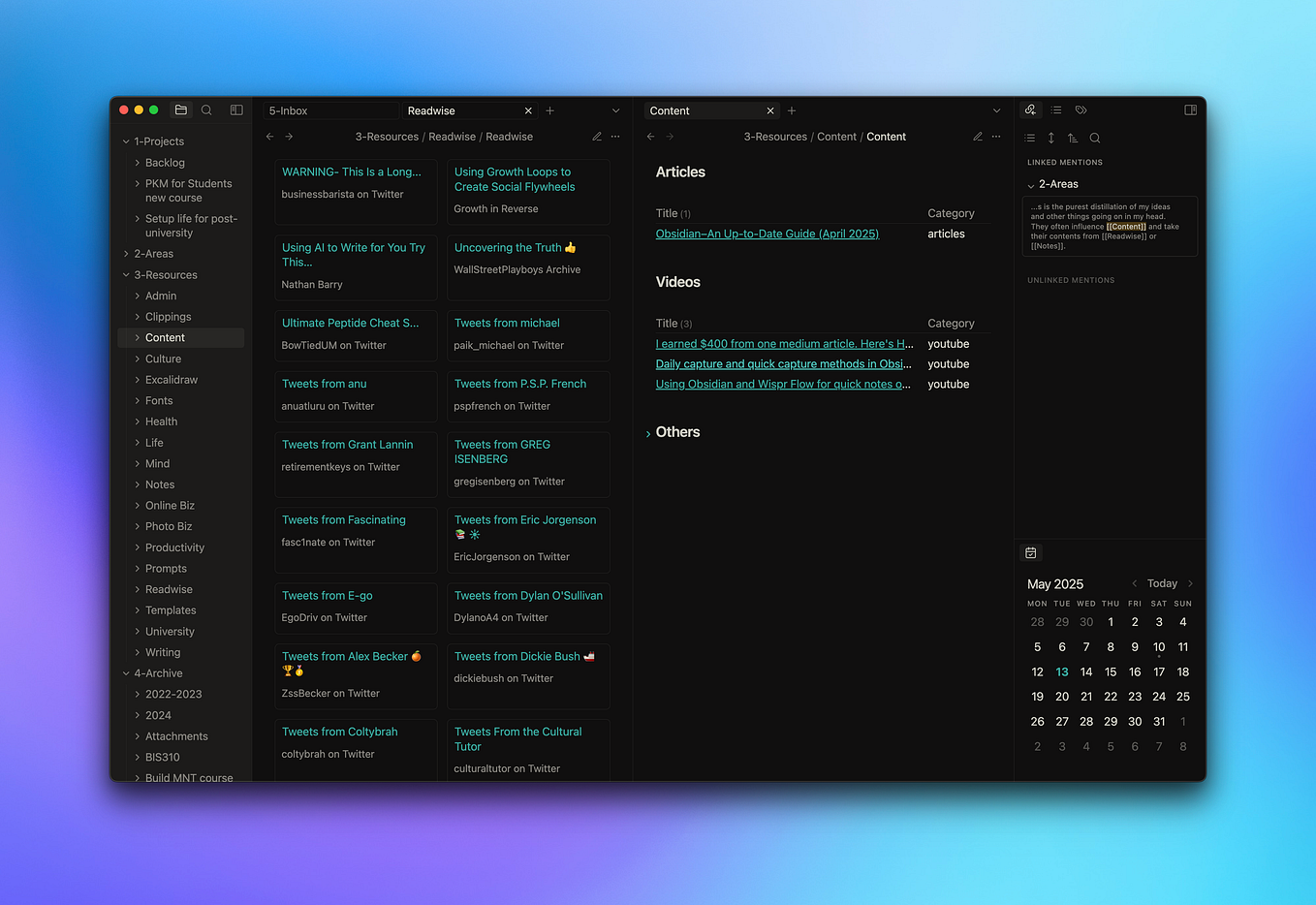Expand the 2-Areas folder
Screen dimensions: 1316x905
[x=127, y=253]
